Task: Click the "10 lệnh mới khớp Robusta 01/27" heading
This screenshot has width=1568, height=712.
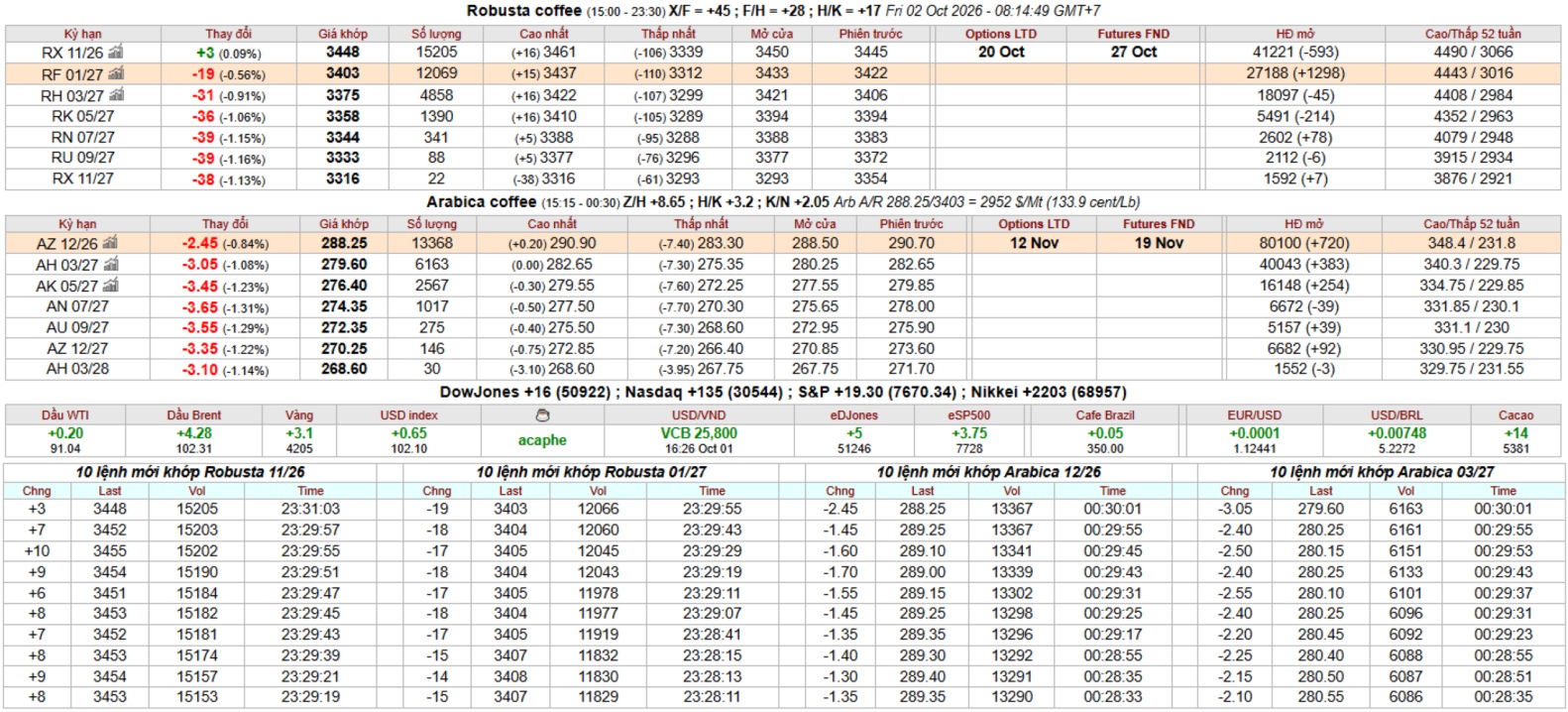Action: coord(592,472)
